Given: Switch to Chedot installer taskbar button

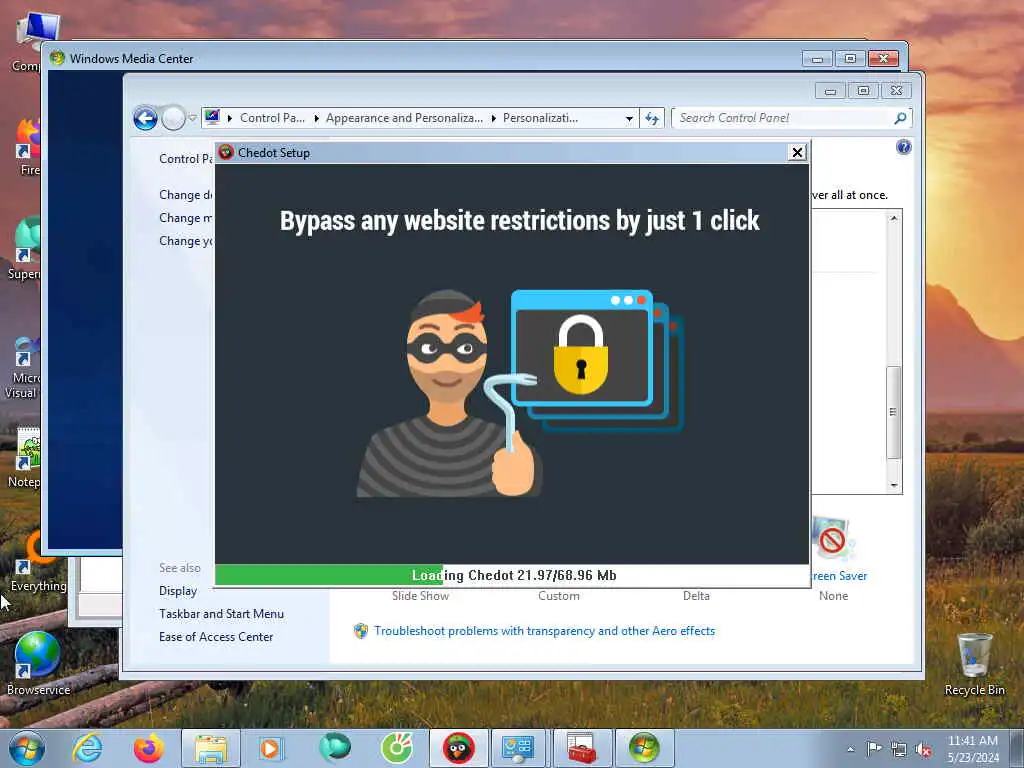Looking at the screenshot, I should click(458, 748).
